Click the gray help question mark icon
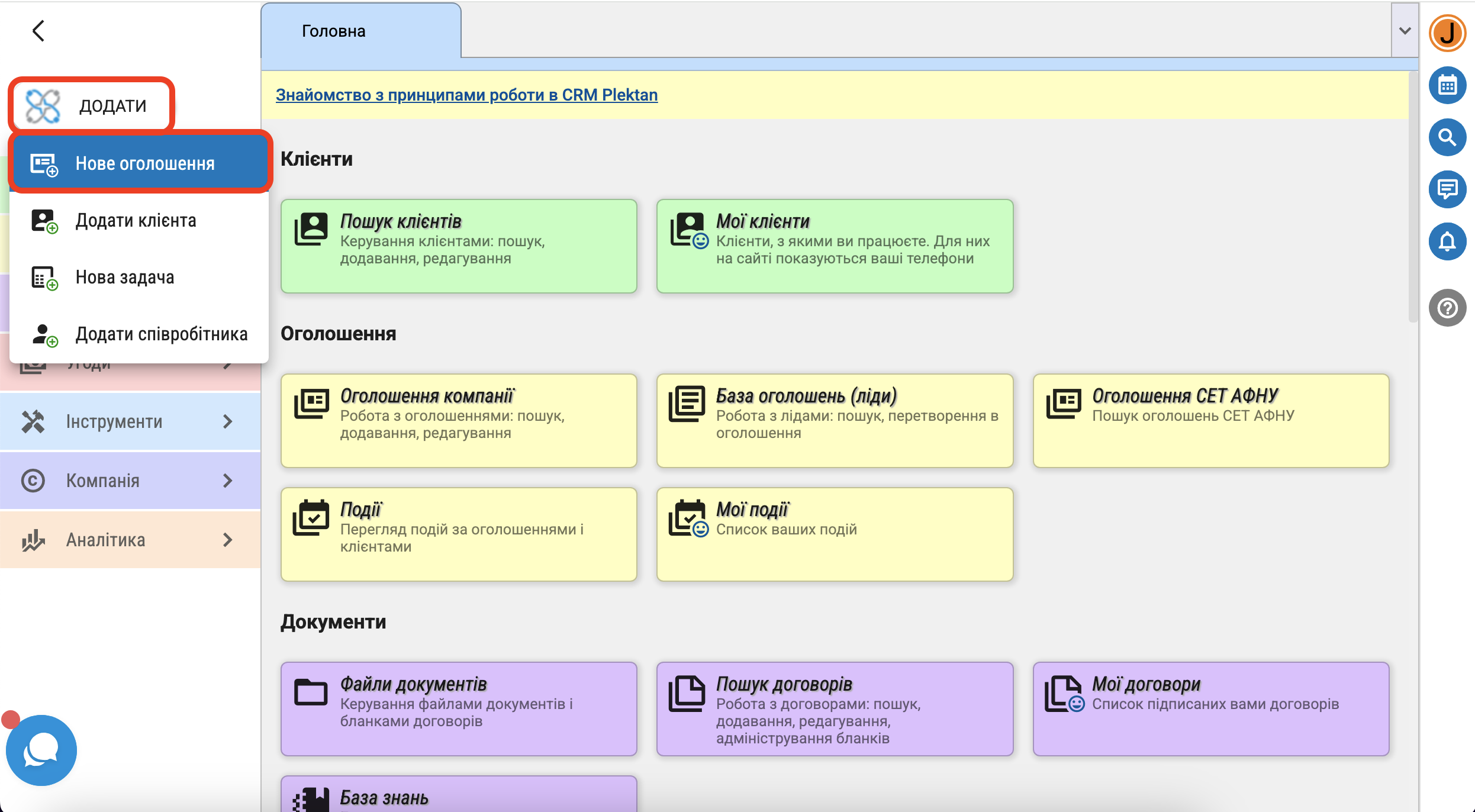 point(1447,308)
